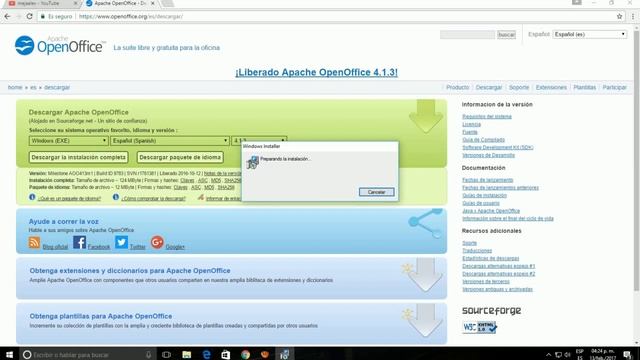Open the site language Español (es) dropdown
Viewport: 640px width, 360px height.
(589, 34)
